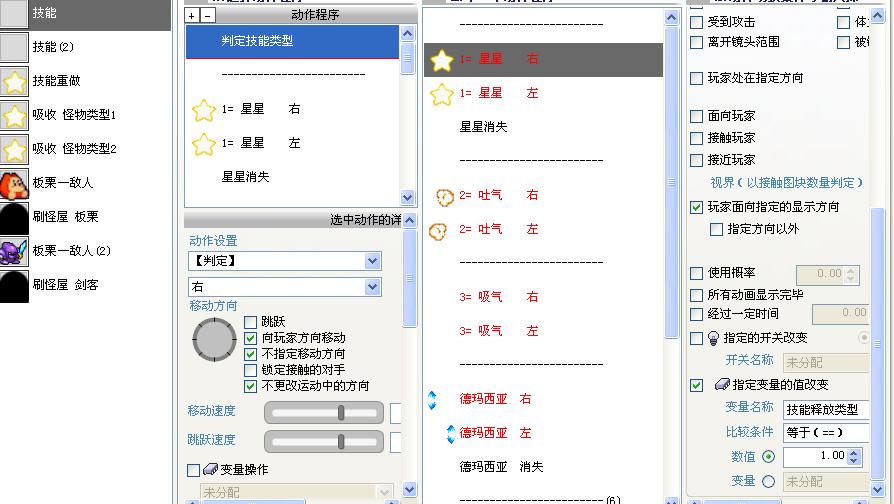Click the plus button in 动作程序 header
Image resolution: width=894 pixels, height=504 pixels.
point(192,16)
